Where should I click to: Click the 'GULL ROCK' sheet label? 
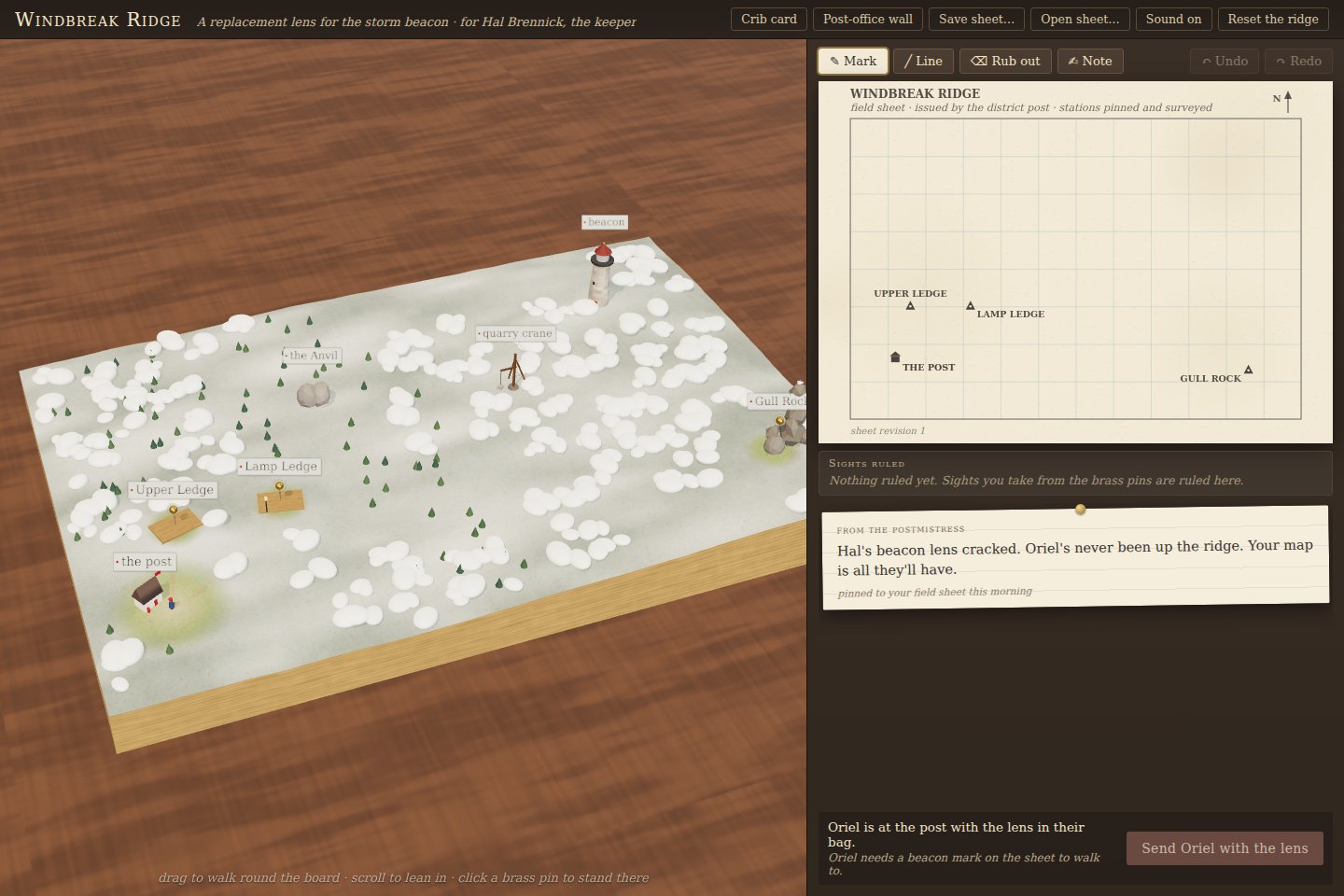(1211, 379)
